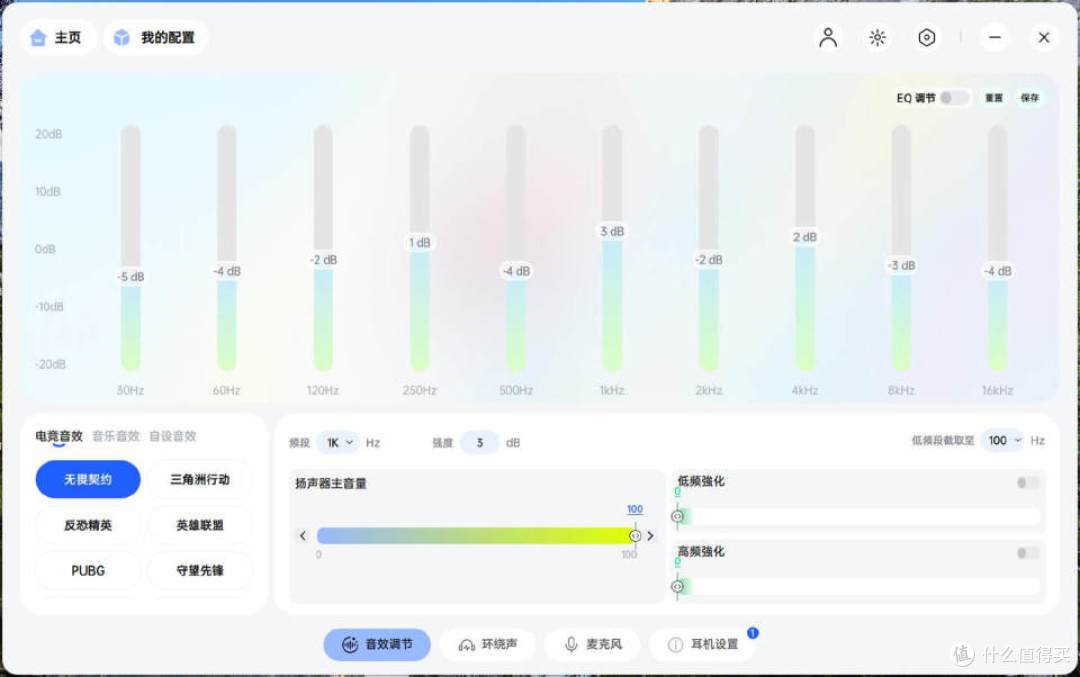The height and width of the screenshot is (677, 1080).
Task: Toggle the 低频强化 bass boost switch
Action: tap(1028, 483)
